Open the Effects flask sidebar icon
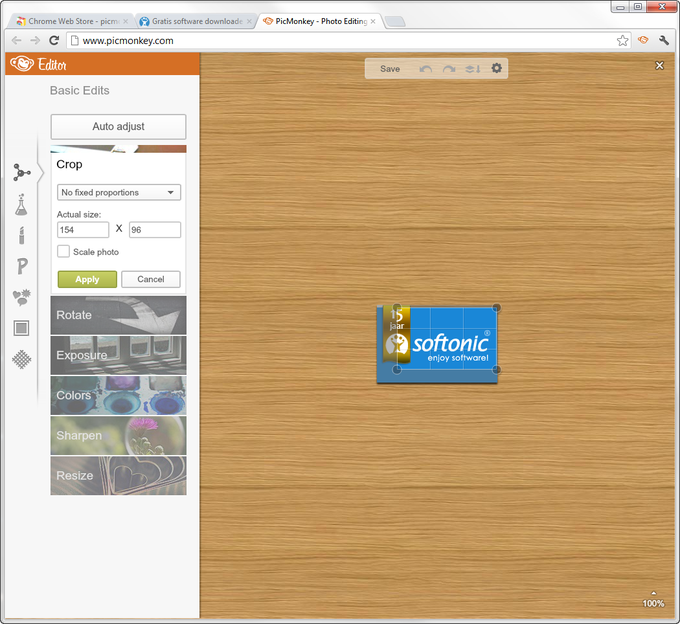The width and height of the screenshot is (680, 624). pyautogui.click(x=21, y=205)
